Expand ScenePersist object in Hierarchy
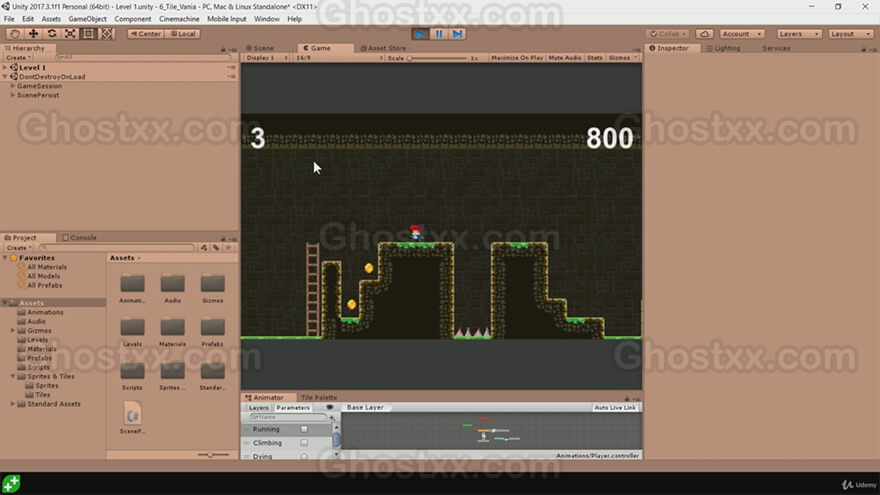The width and height of the screenshot is (880, 495). click(x=12, y=95)
